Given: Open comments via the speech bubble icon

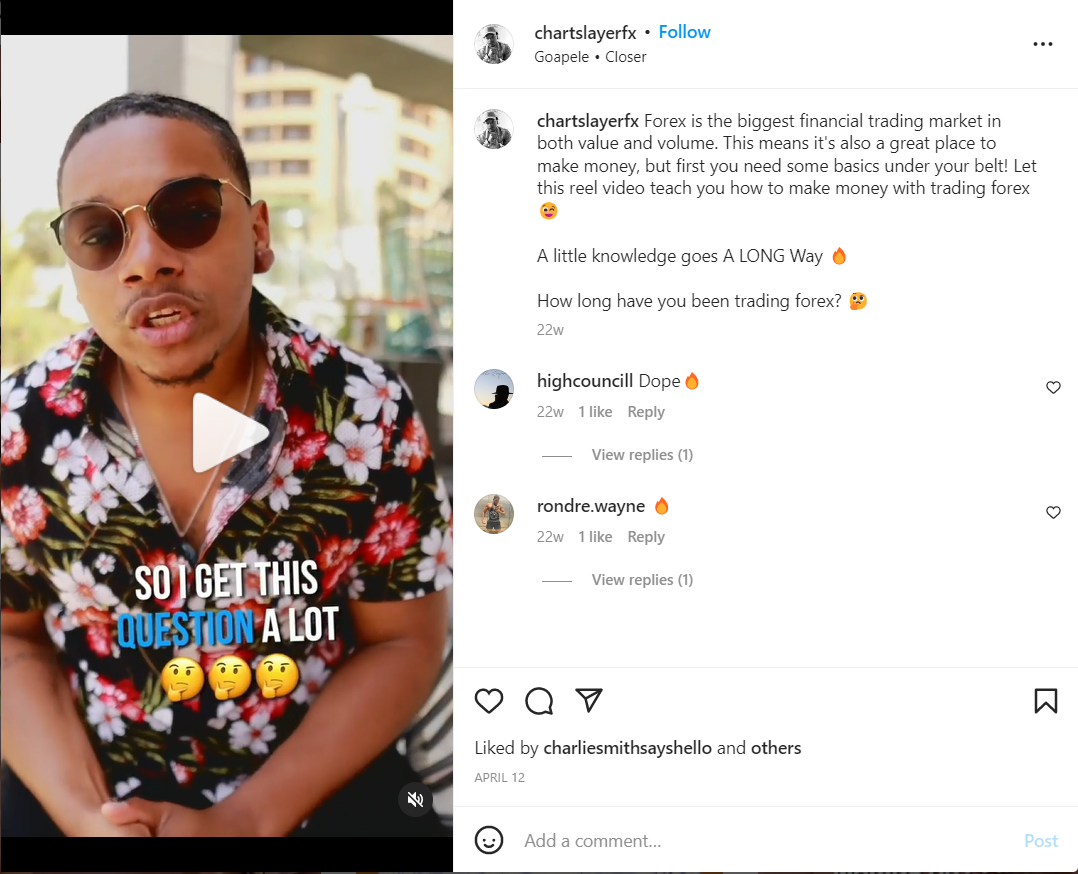Looking at the screenshot, I should [x=539, y=701].
